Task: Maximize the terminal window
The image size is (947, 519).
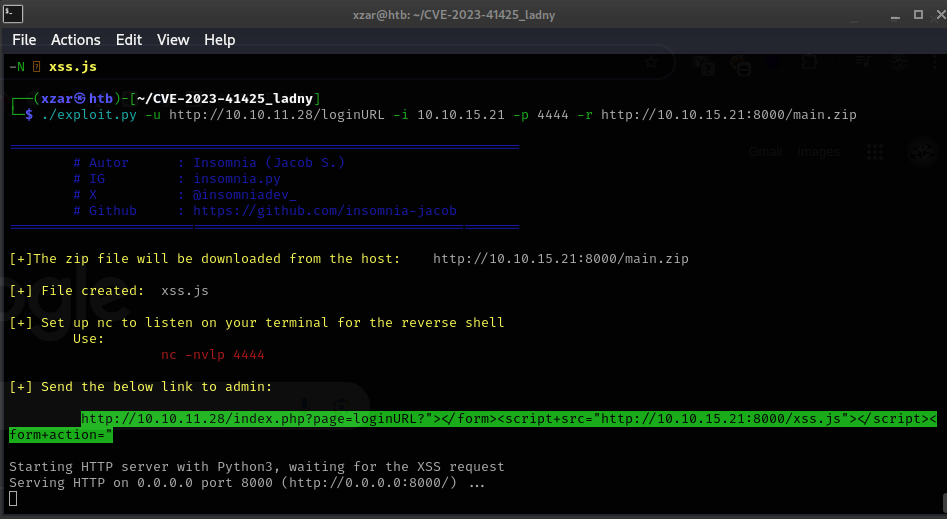Action: [x=918, y=15]
